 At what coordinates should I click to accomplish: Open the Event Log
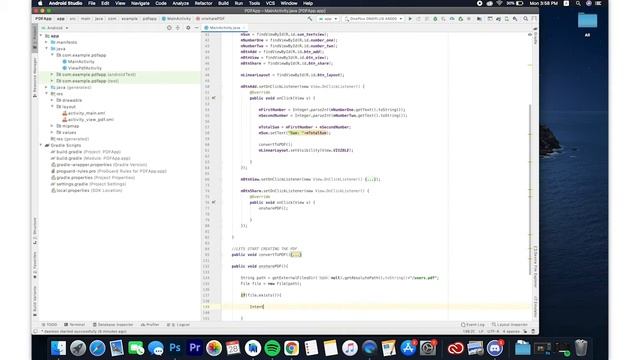(473, 324)
